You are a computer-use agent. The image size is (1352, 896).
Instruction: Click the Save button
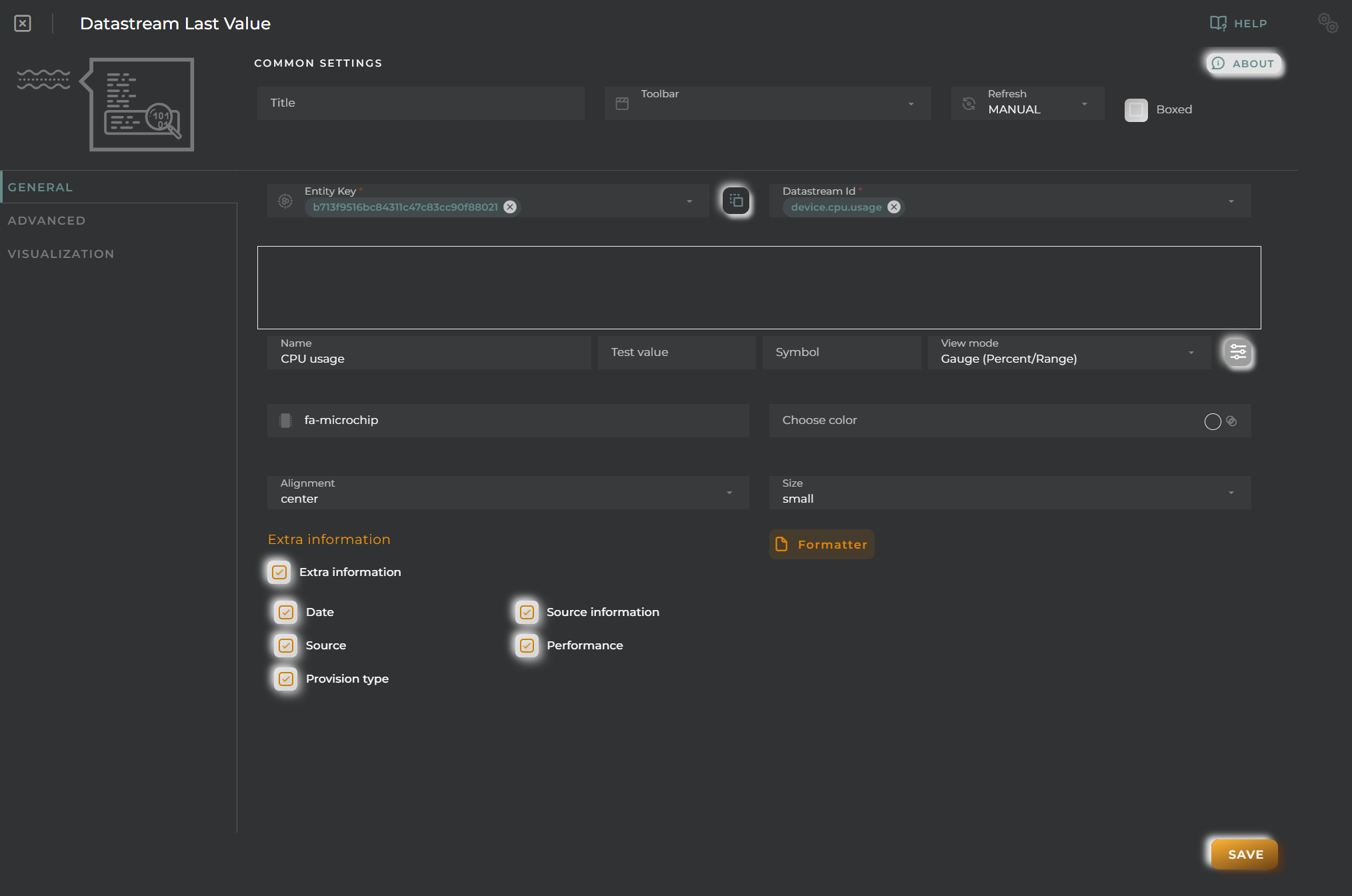[1245, 855]
